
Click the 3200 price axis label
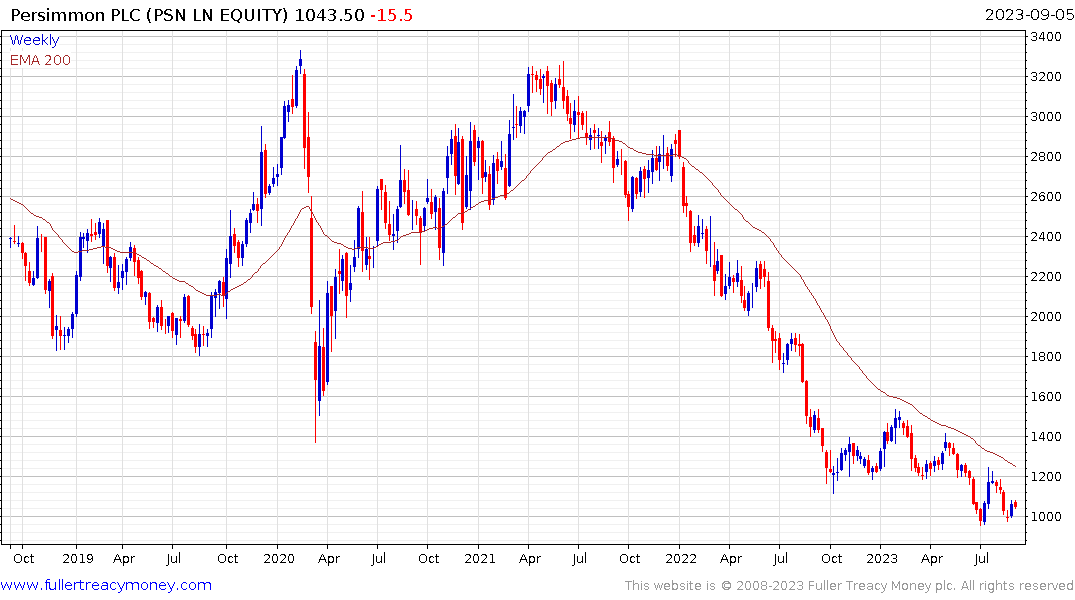click(1046, 77)
